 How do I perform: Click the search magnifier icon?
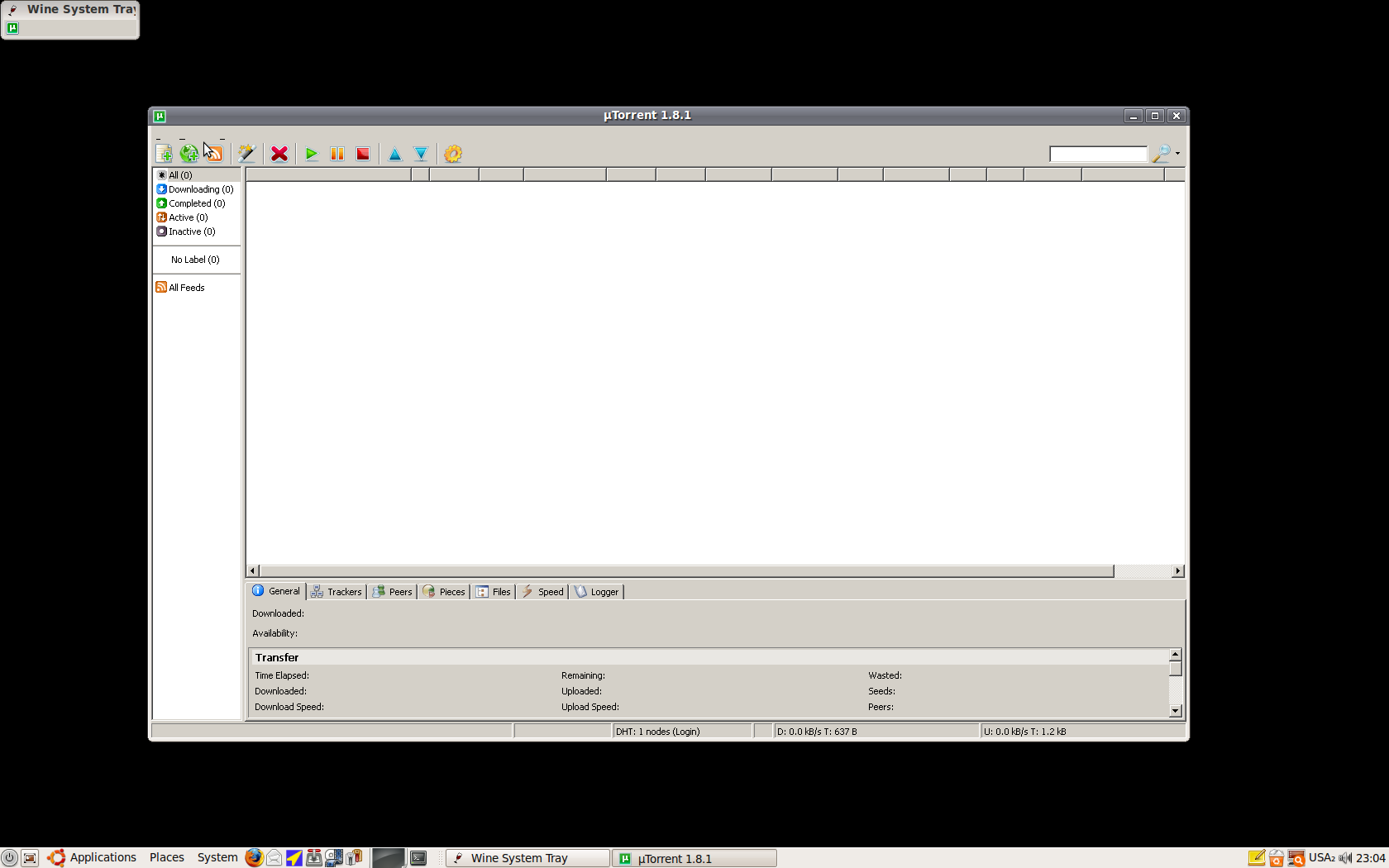coord(1162,154)
